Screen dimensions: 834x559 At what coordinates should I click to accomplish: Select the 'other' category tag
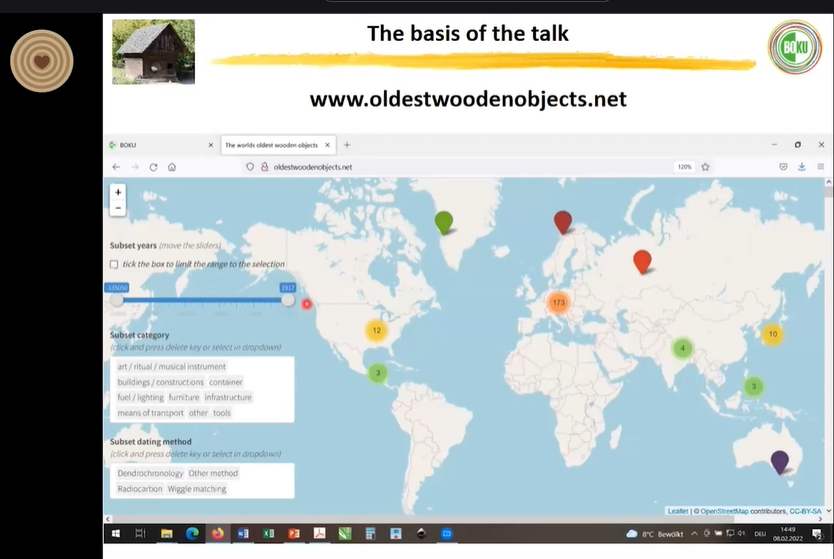click(198, 413)
